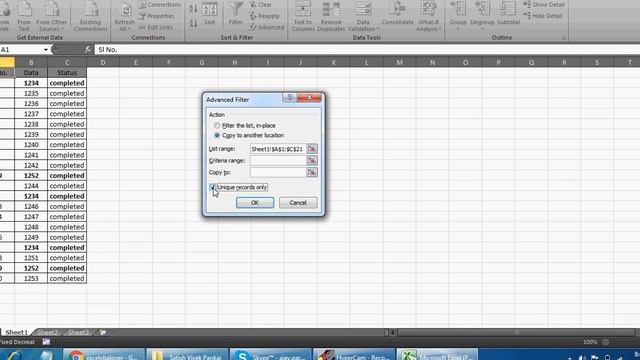Screen dimensions: 640x360
Task: Collapse dialog via Copy to selector icon
Action: 312,172
